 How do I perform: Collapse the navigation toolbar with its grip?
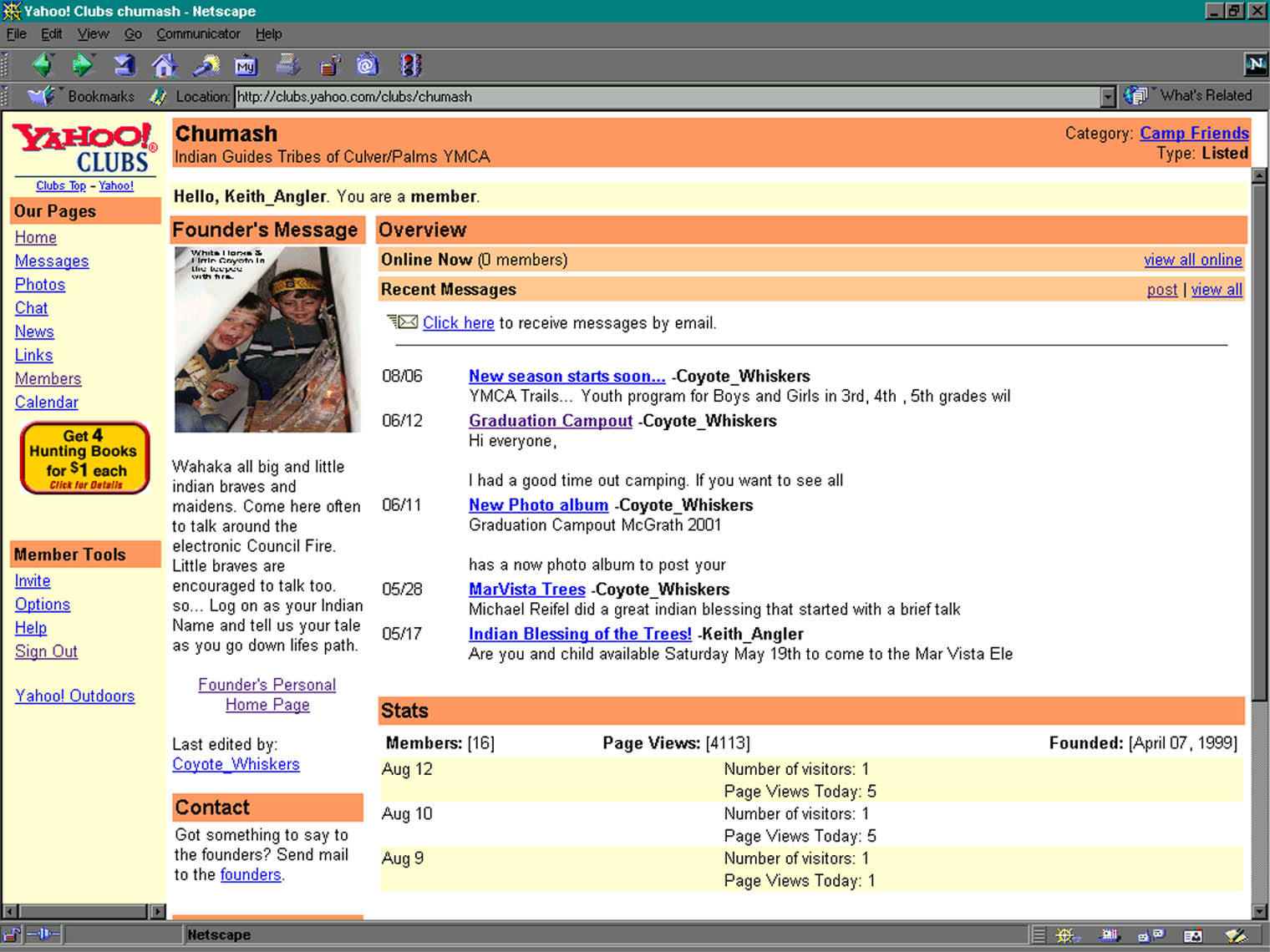pyautogui.click(x=5, y=65)
